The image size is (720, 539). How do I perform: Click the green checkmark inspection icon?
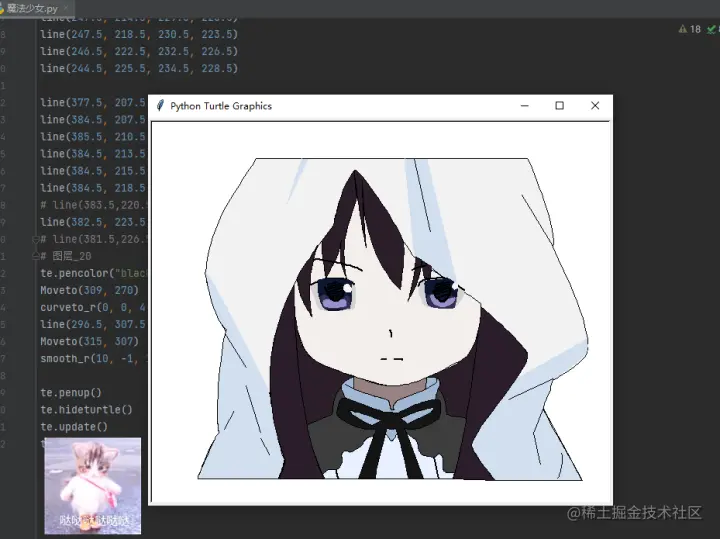(x=712, y=29)
